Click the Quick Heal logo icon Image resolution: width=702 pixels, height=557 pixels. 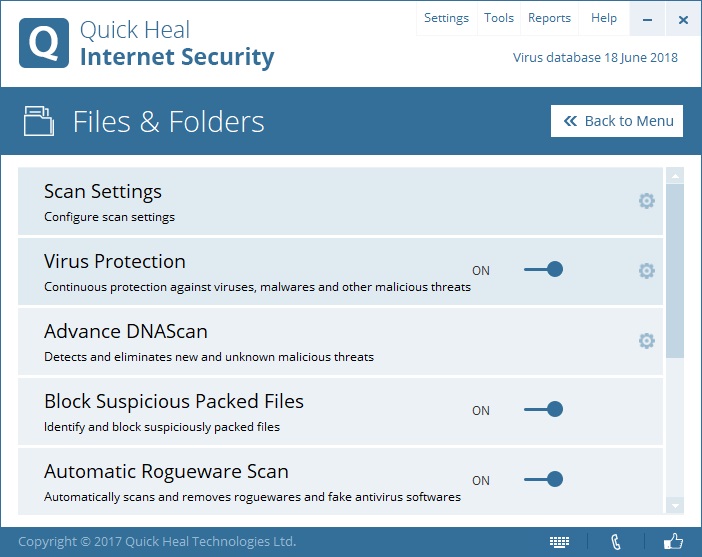click(x=44, y=44)
